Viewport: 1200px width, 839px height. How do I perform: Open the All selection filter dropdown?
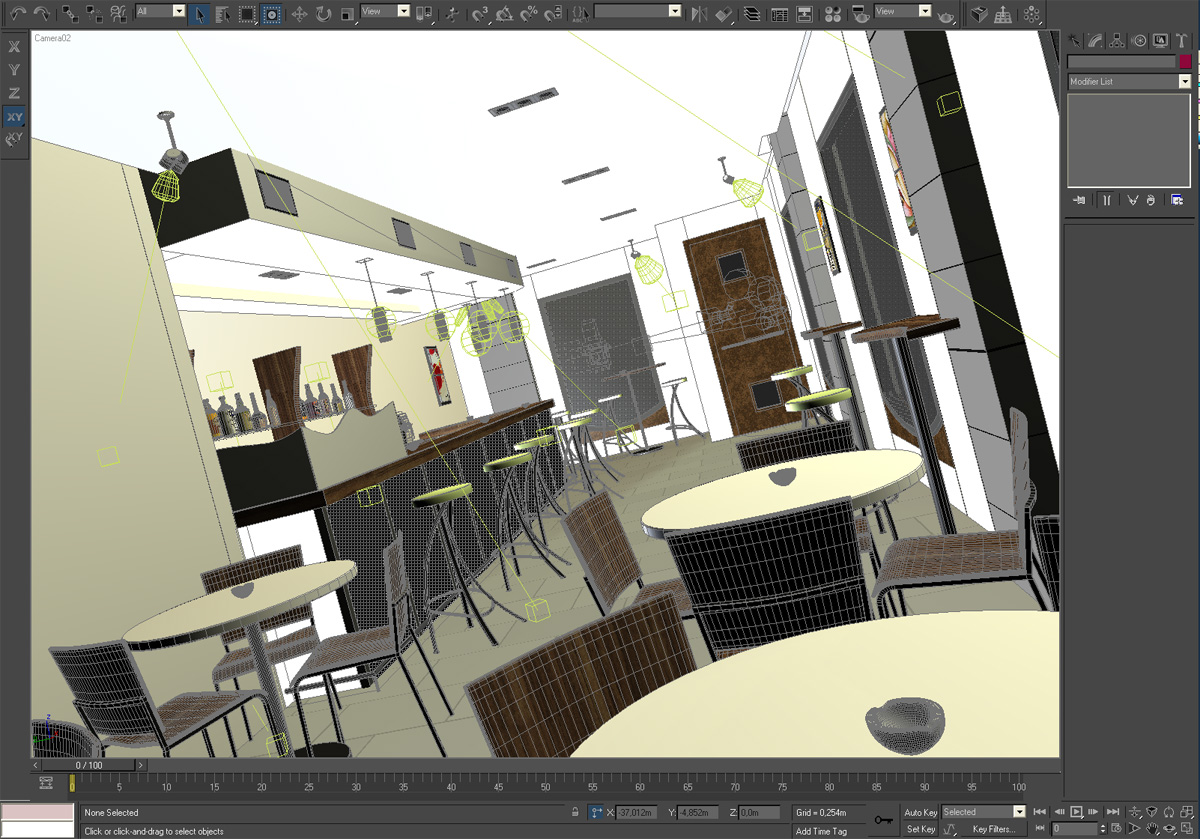point(160,11)
